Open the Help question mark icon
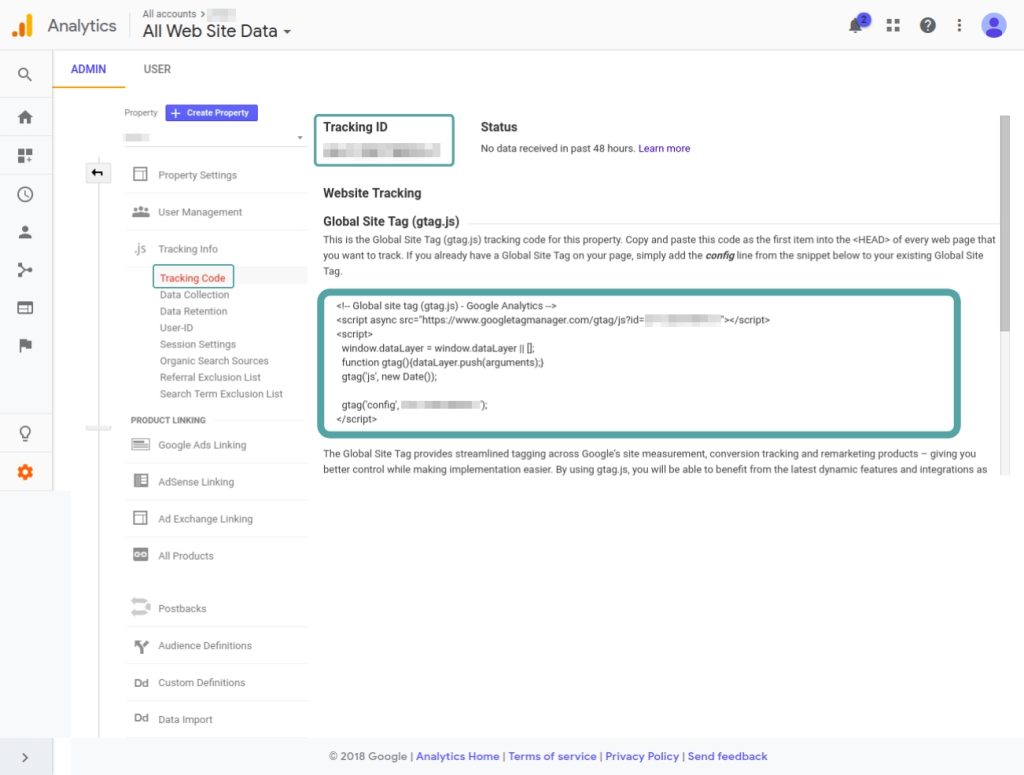The height and width of the screenshot is (775, 1024). click(927, 25)
